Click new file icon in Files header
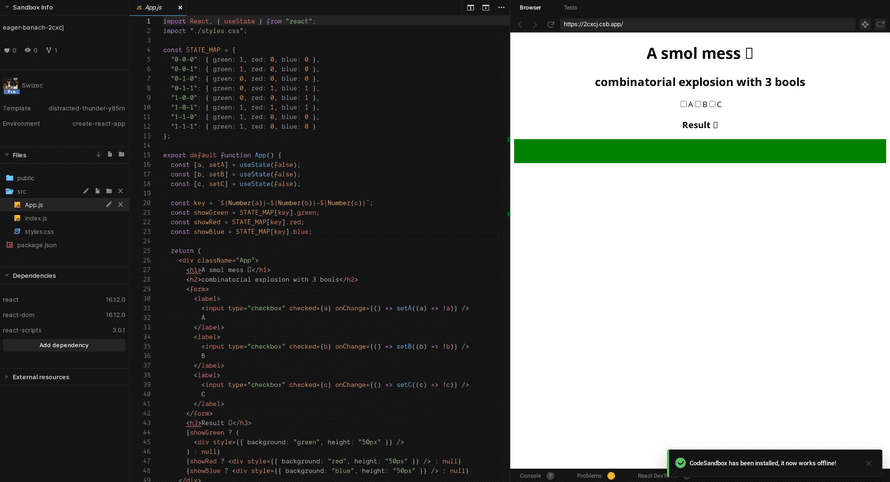 tap(110, 155)
